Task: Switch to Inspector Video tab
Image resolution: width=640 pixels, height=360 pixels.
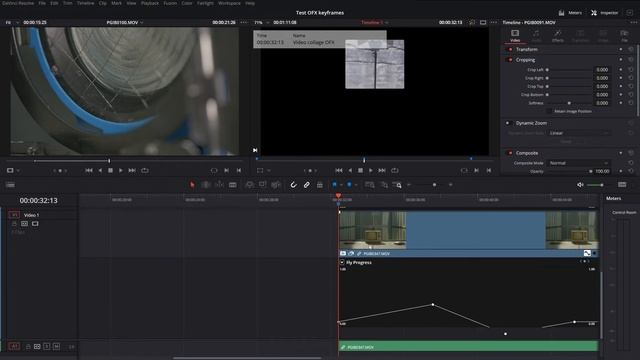Action: tap(515, 36)
